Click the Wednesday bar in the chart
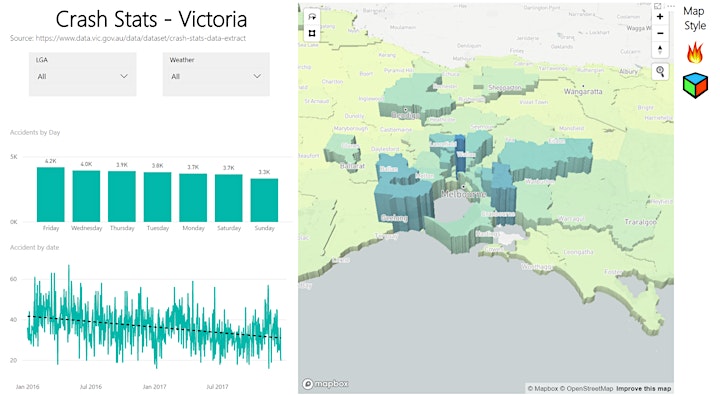Viewport: 720px width, 395px height. [86, 196]
